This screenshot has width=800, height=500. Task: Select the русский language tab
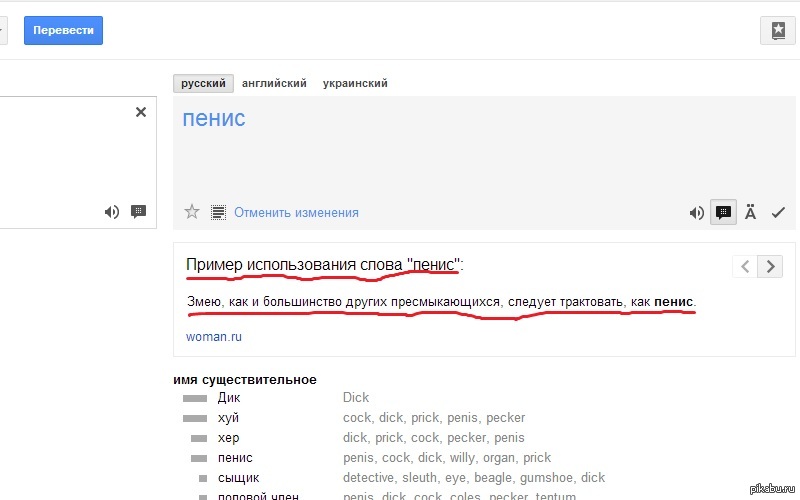coord(203,84)
